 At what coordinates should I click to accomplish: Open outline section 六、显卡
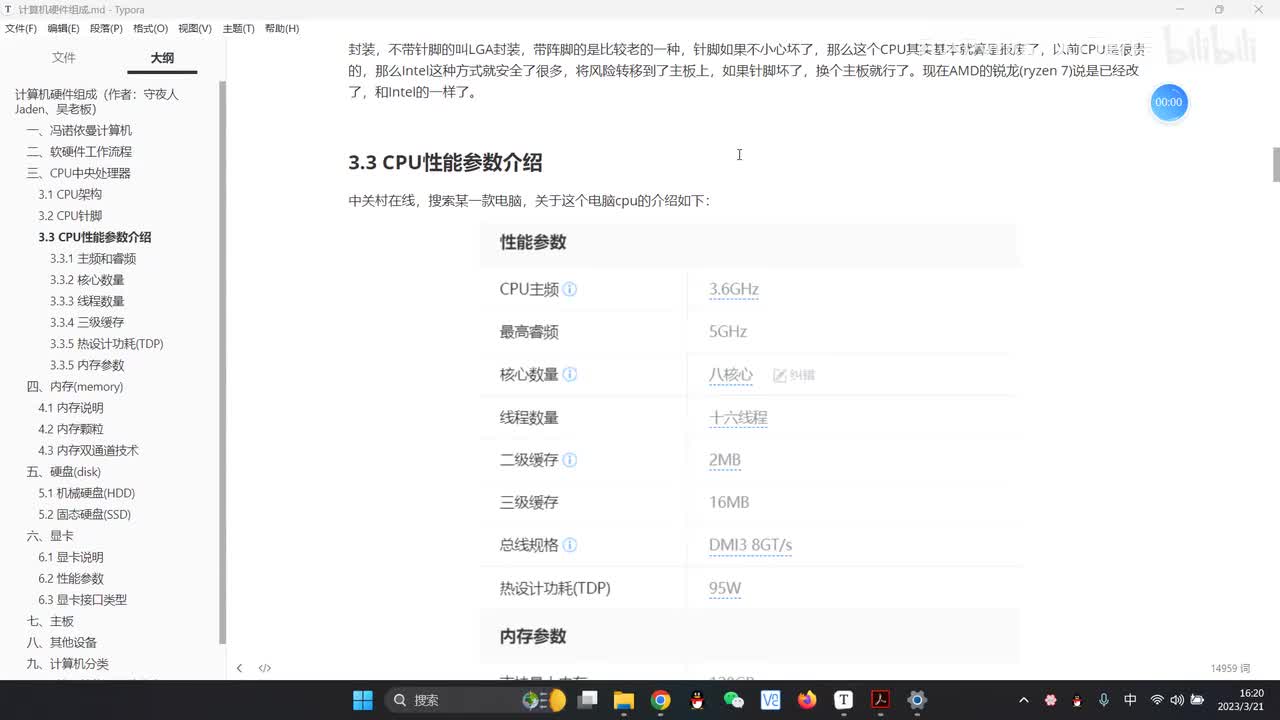(x=50, y=536)
